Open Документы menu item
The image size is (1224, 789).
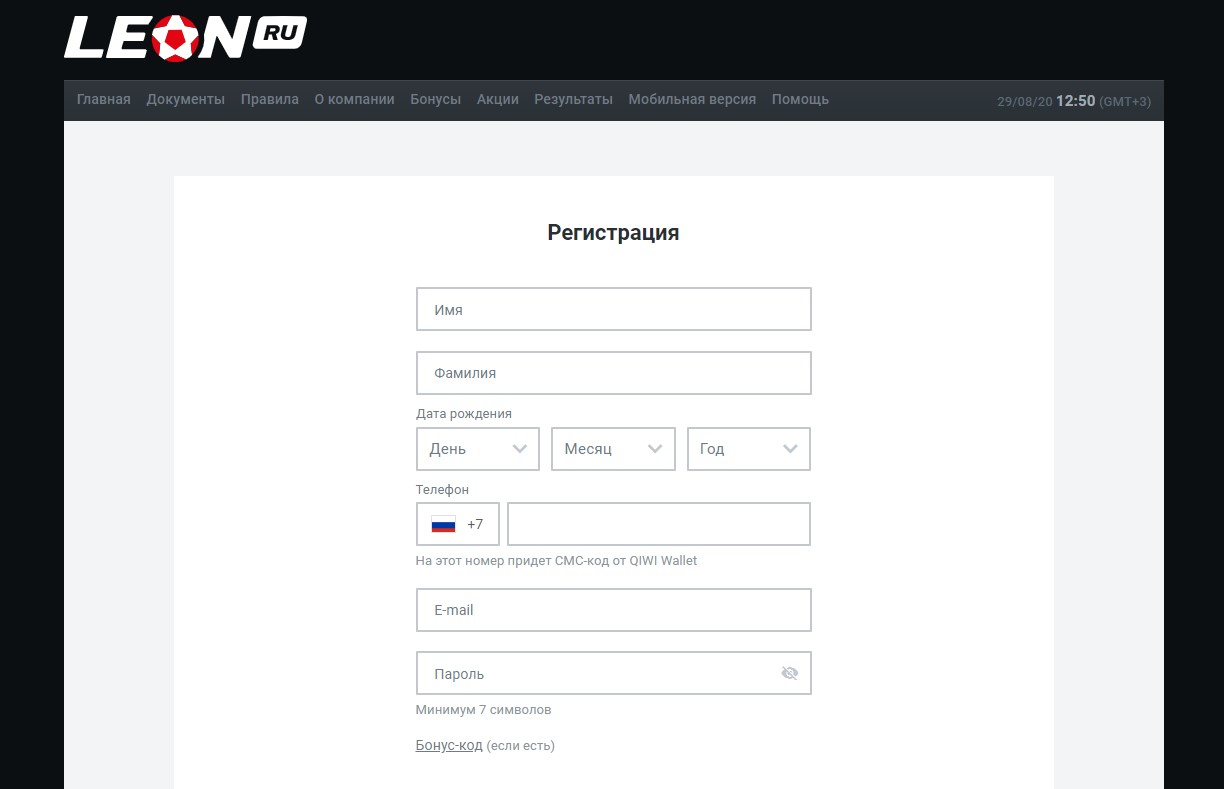pos(185,99)
